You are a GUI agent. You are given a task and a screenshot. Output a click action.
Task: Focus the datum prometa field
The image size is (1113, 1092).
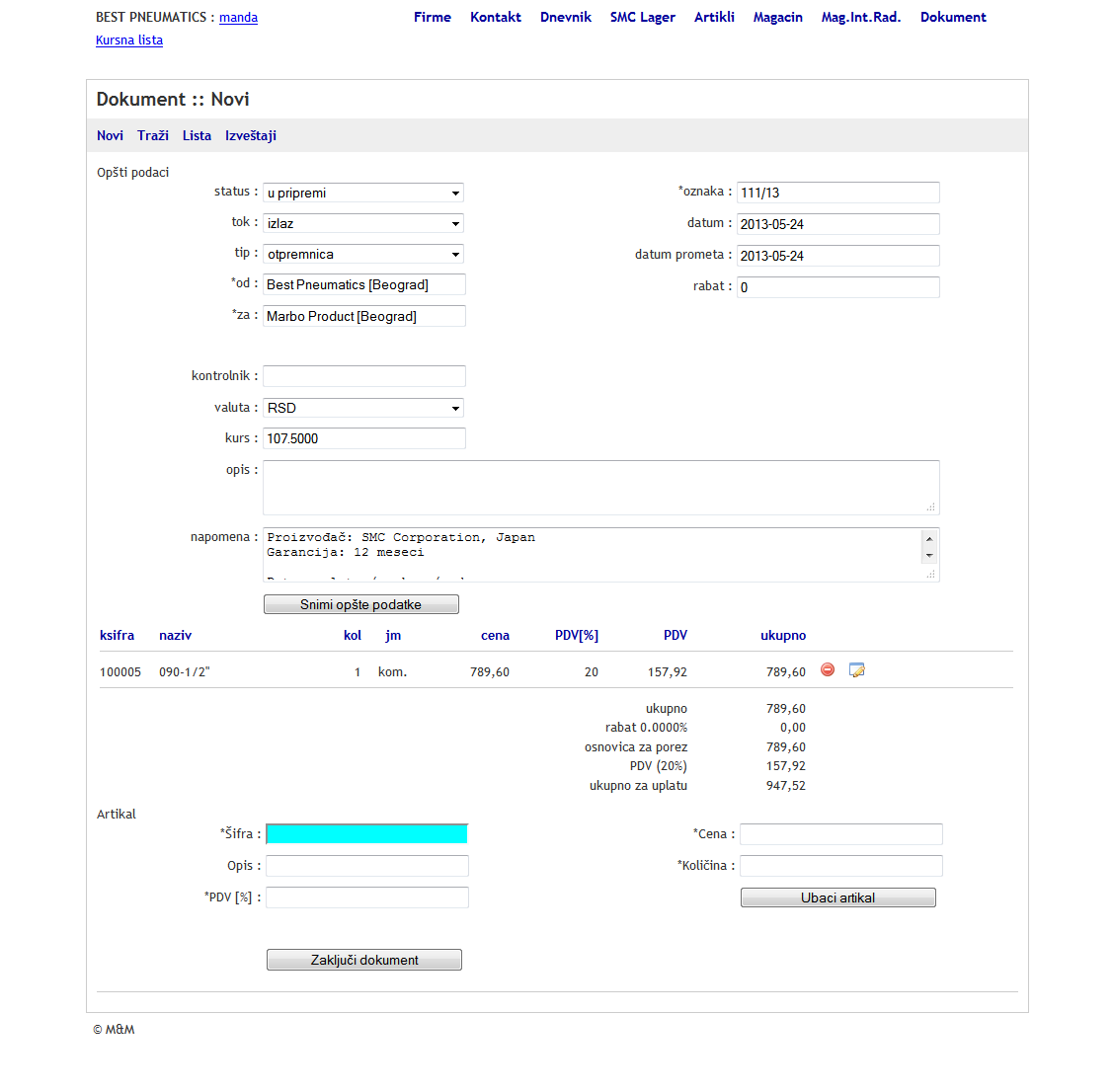838,256
